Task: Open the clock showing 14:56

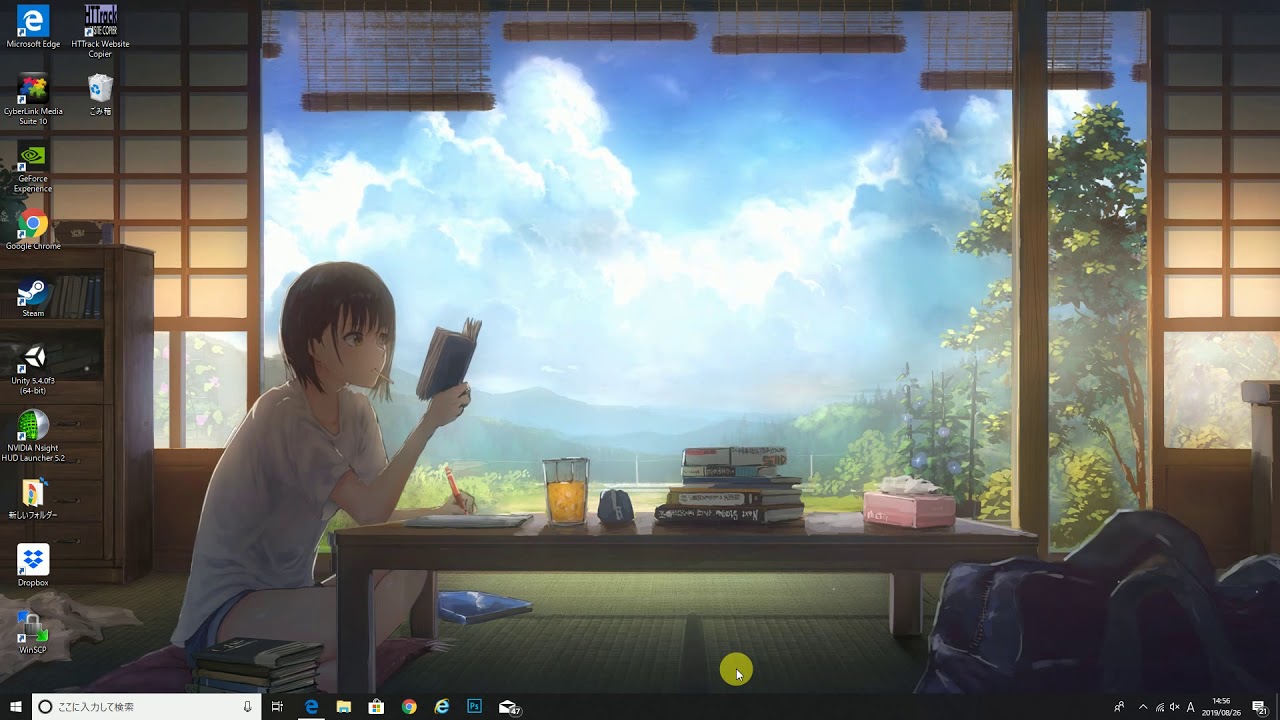Action: 1221,707
